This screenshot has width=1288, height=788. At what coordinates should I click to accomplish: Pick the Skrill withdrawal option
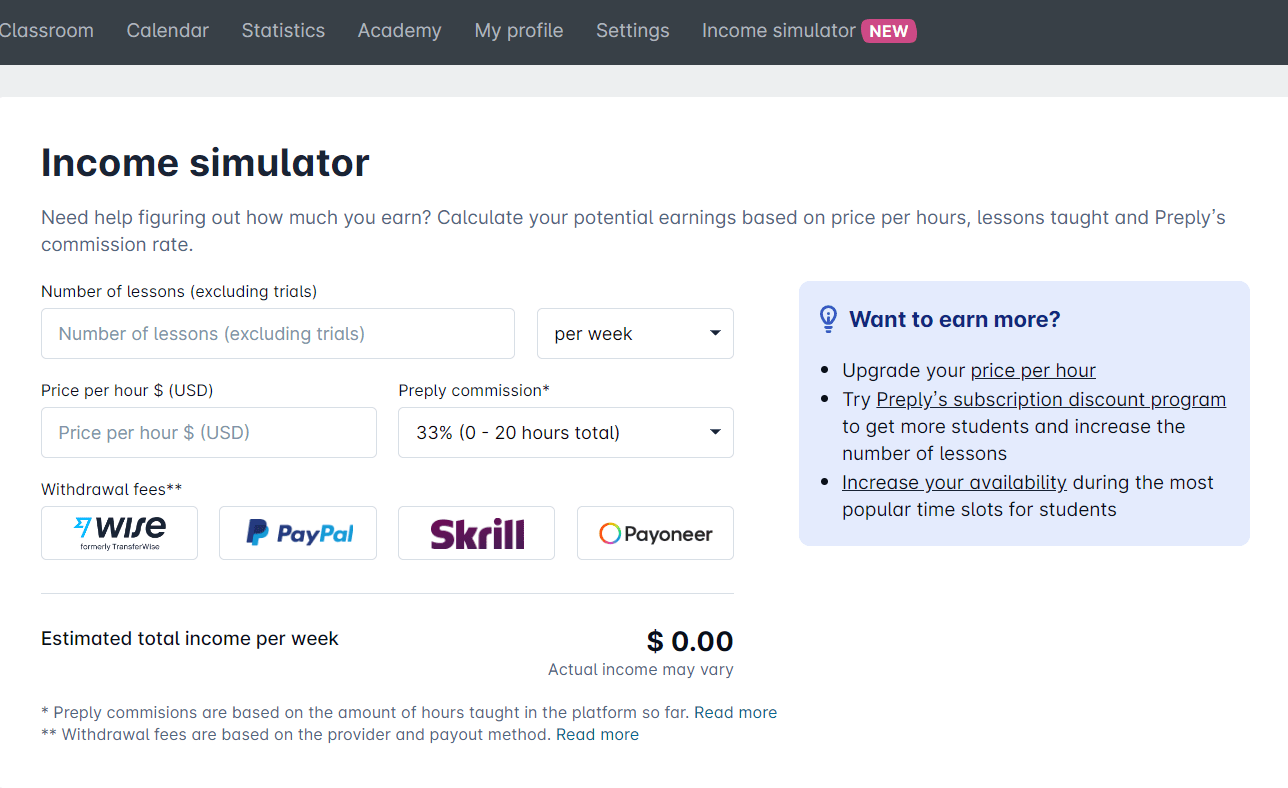coord(476,533)
